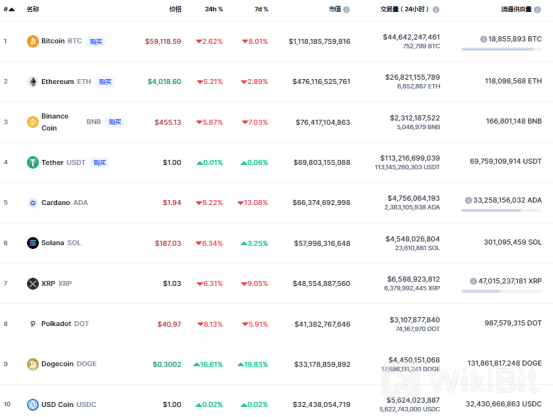Click the Bitcoin coin logo icon
The width and height of the screenshot is (553, 417).
[33, 41]
